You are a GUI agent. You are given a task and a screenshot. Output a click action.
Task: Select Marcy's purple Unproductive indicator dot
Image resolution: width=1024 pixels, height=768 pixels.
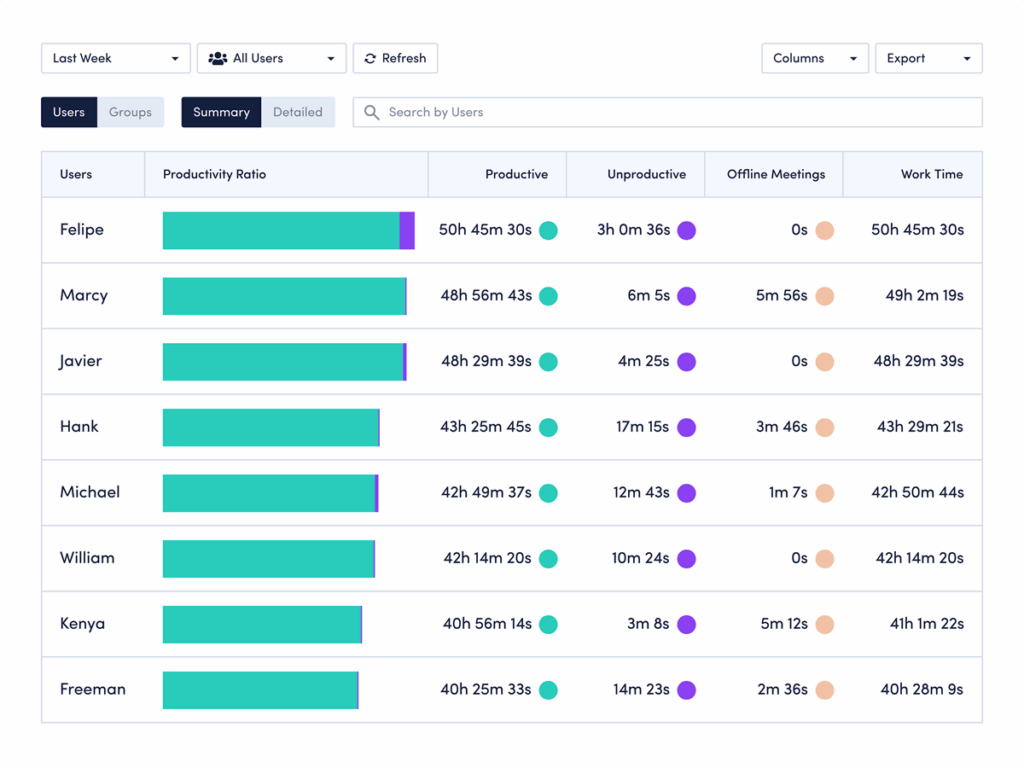click(x=686, y=296)
